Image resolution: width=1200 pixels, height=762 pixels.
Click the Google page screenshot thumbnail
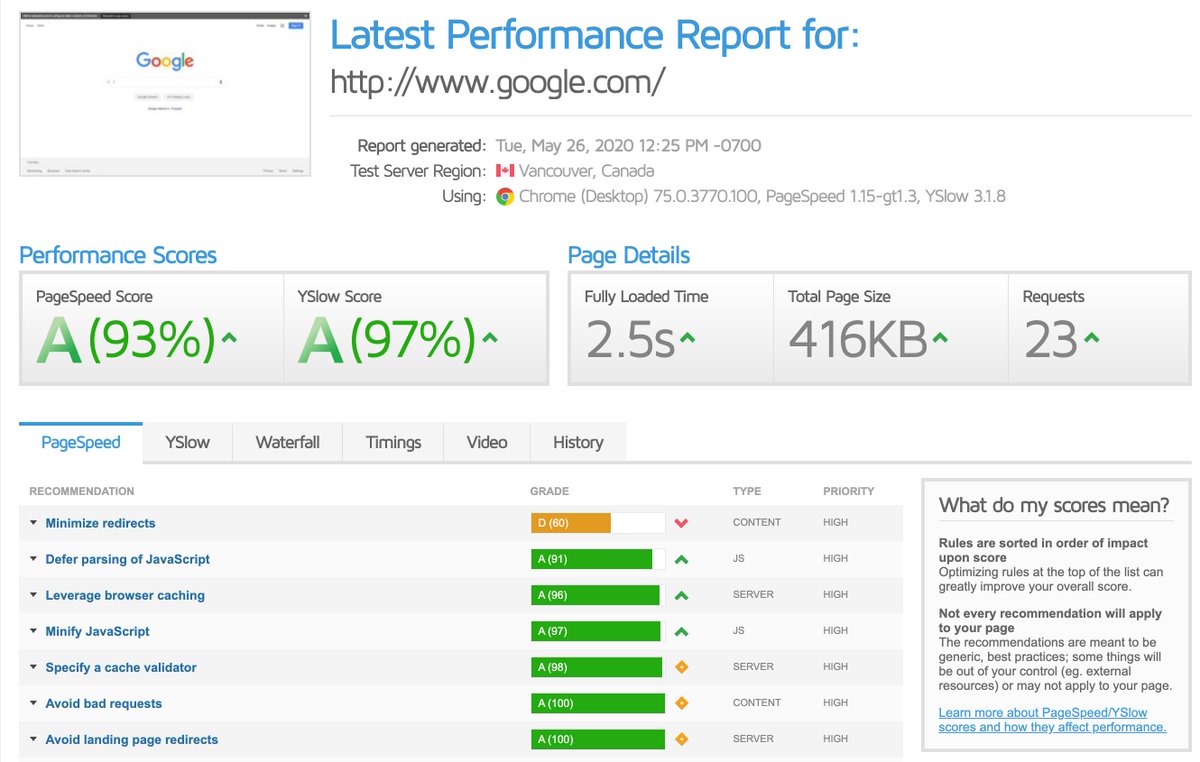click(x=165, y=95)
